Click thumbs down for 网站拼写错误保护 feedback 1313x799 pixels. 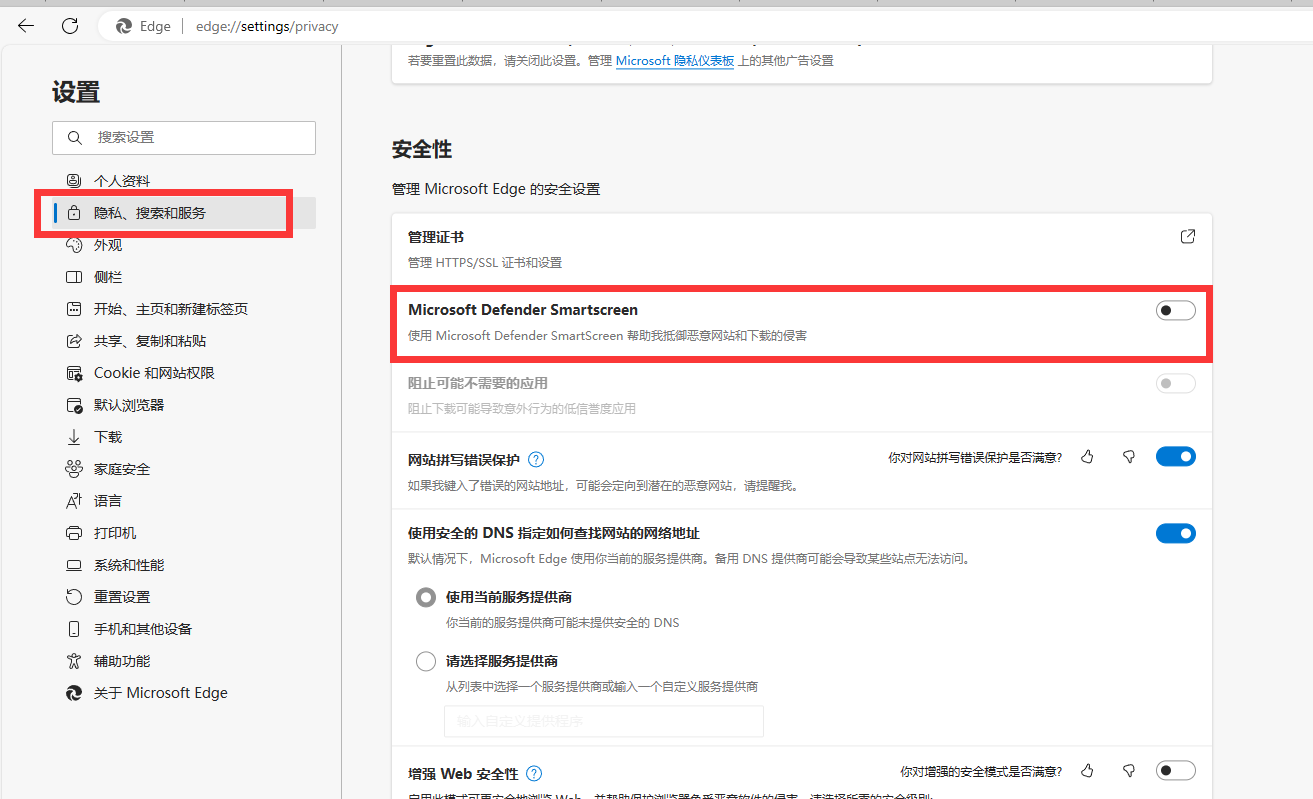[1129, 457]
